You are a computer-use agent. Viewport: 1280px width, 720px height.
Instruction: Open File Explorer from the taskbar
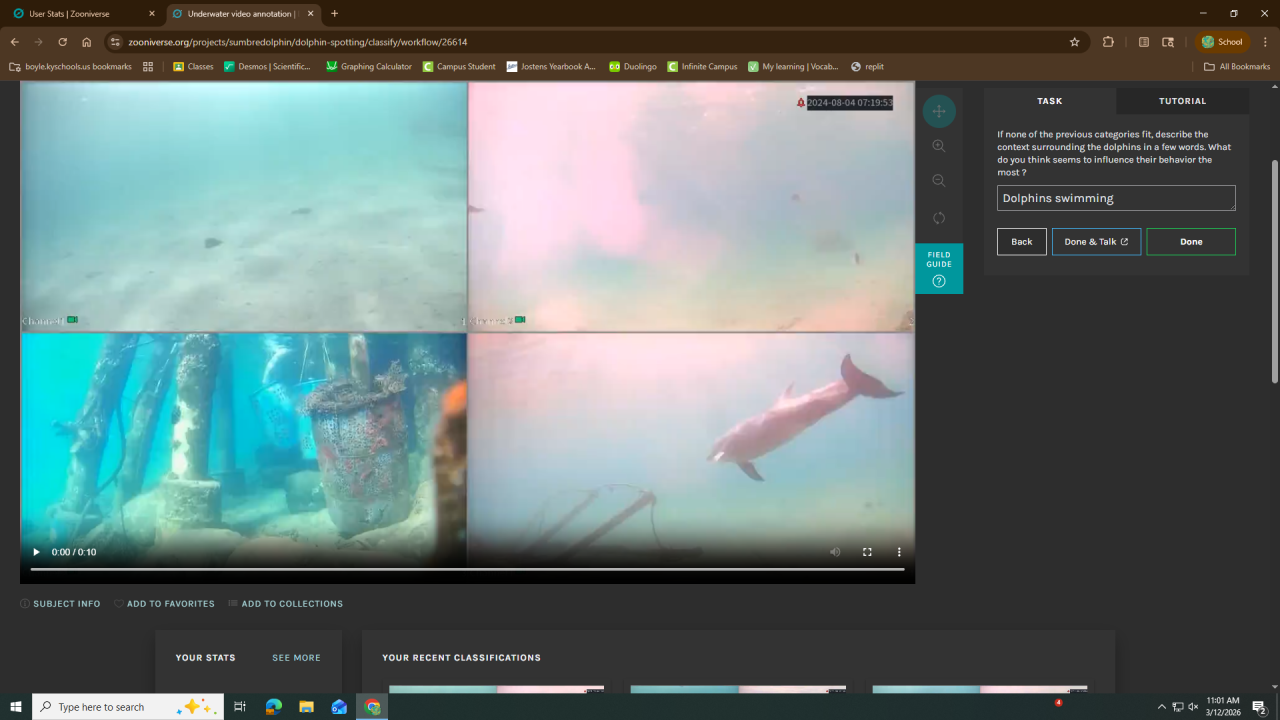(306, 707)
